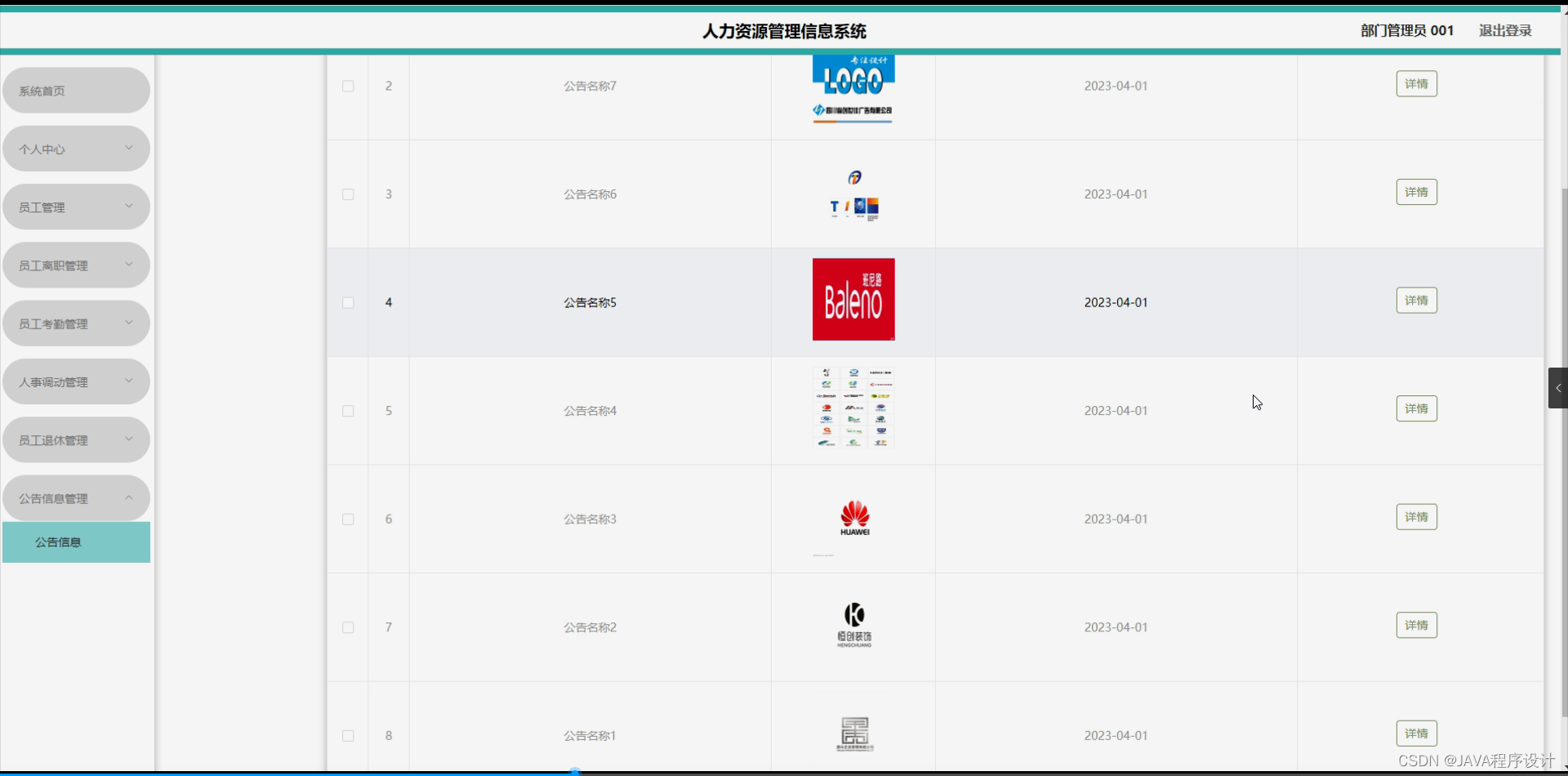Click the title 人力资源管理信息系统

click(784, 31)
